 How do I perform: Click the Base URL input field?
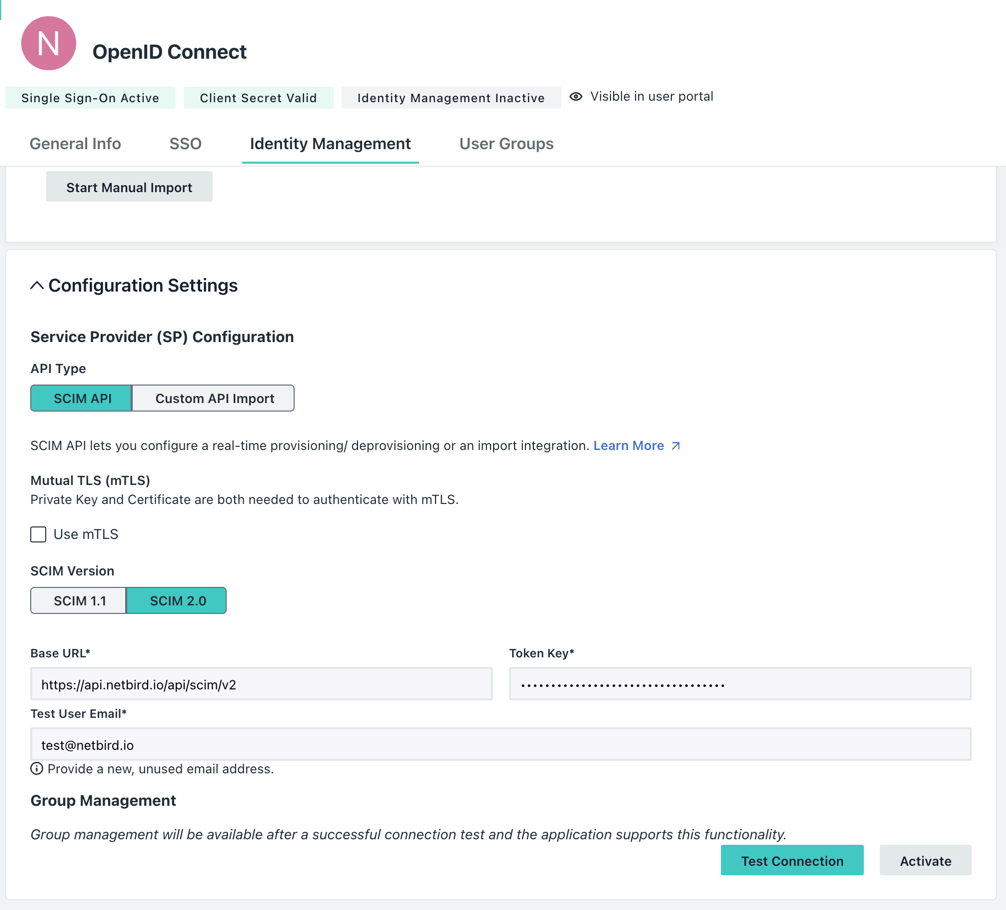pos(261,683)
